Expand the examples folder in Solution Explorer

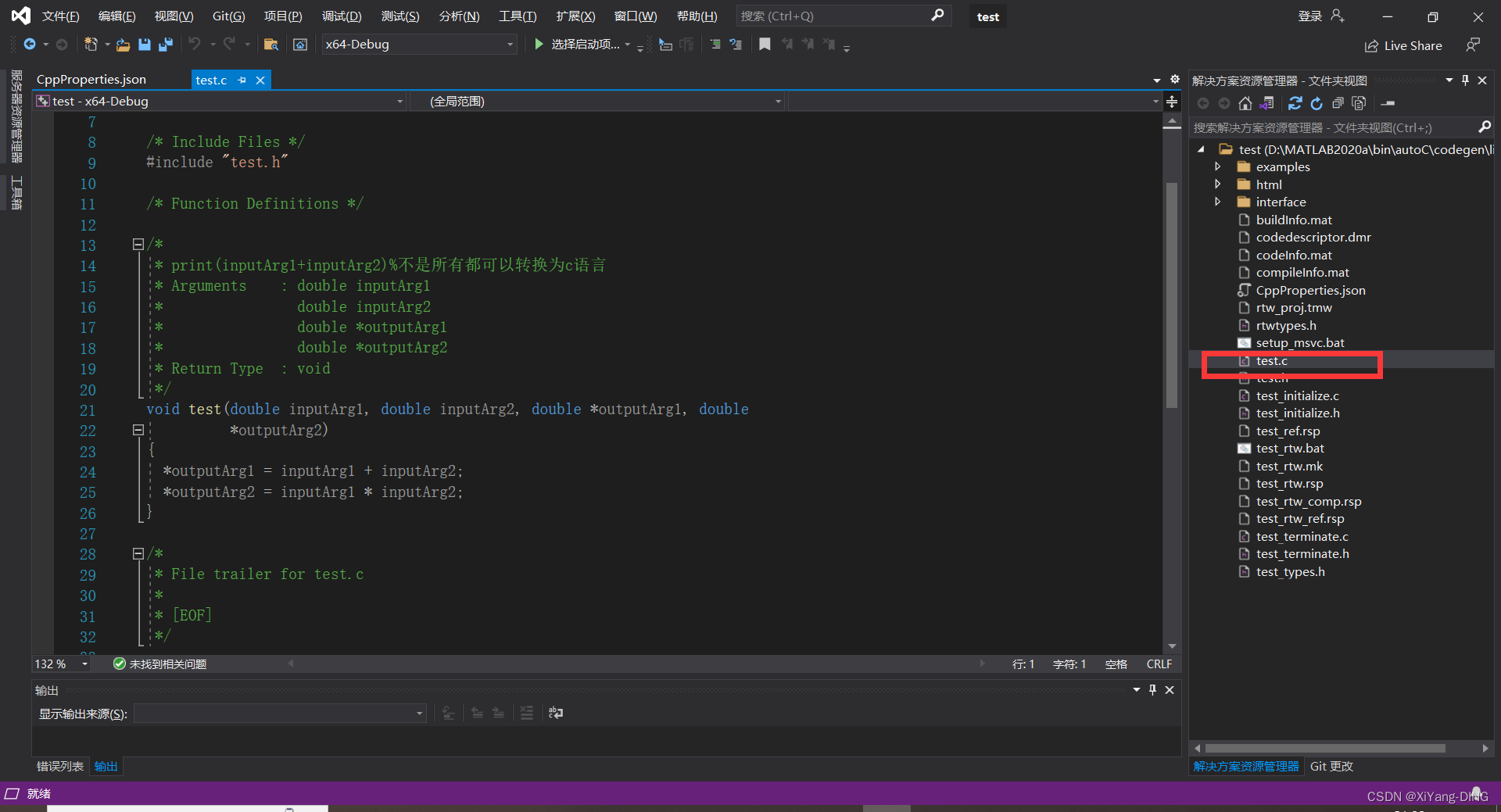point(1219,166)
